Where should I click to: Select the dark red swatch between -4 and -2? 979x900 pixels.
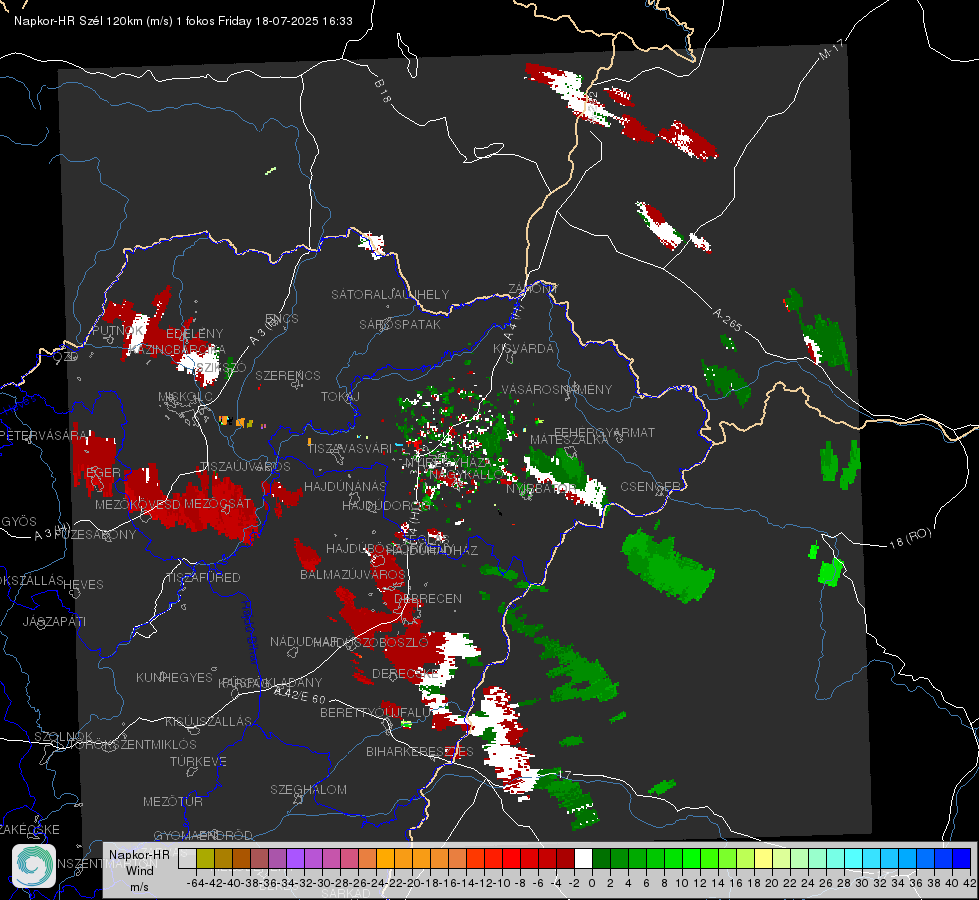pyautogui.click(x=565, y=858)
